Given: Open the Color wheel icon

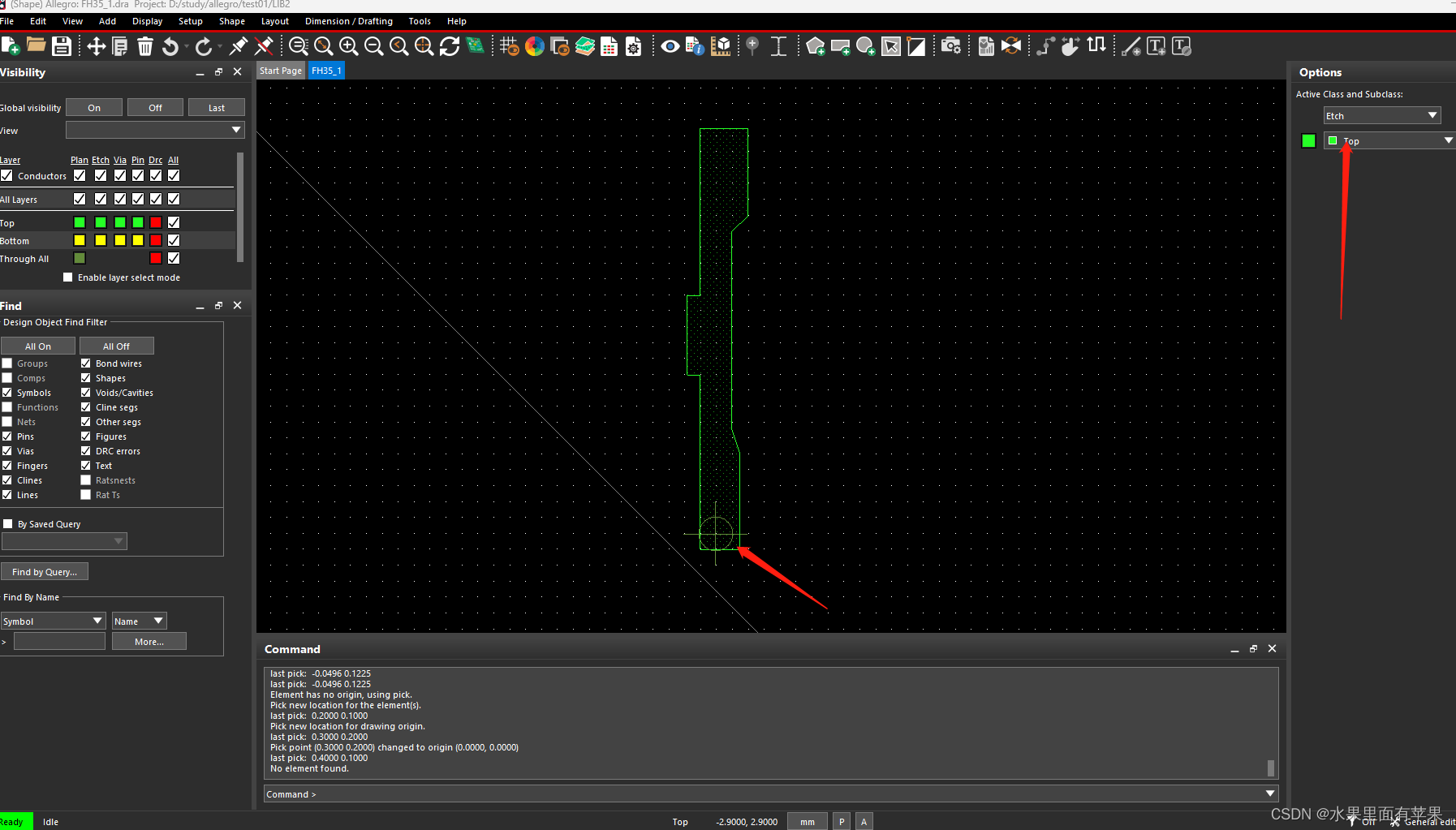Looking at the screenshot, I should point(535,46).
